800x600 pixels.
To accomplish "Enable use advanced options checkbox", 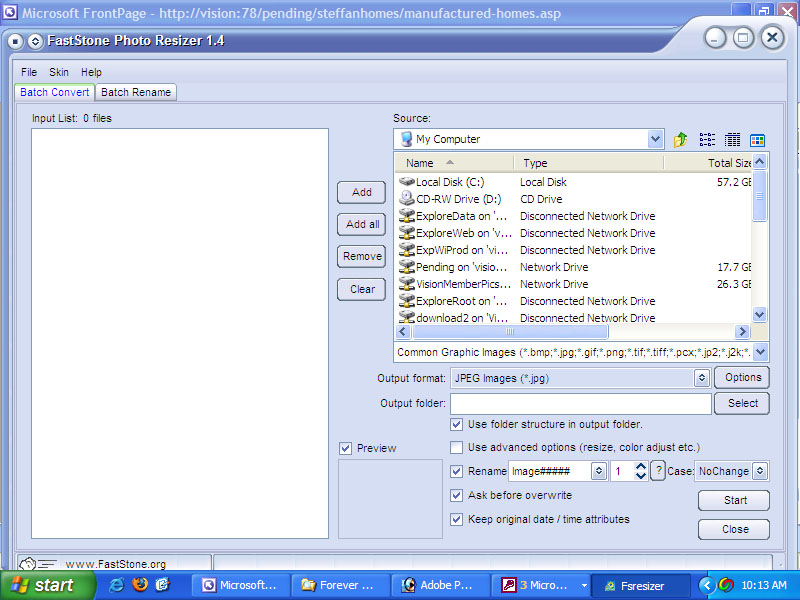I will coord(457,447).
